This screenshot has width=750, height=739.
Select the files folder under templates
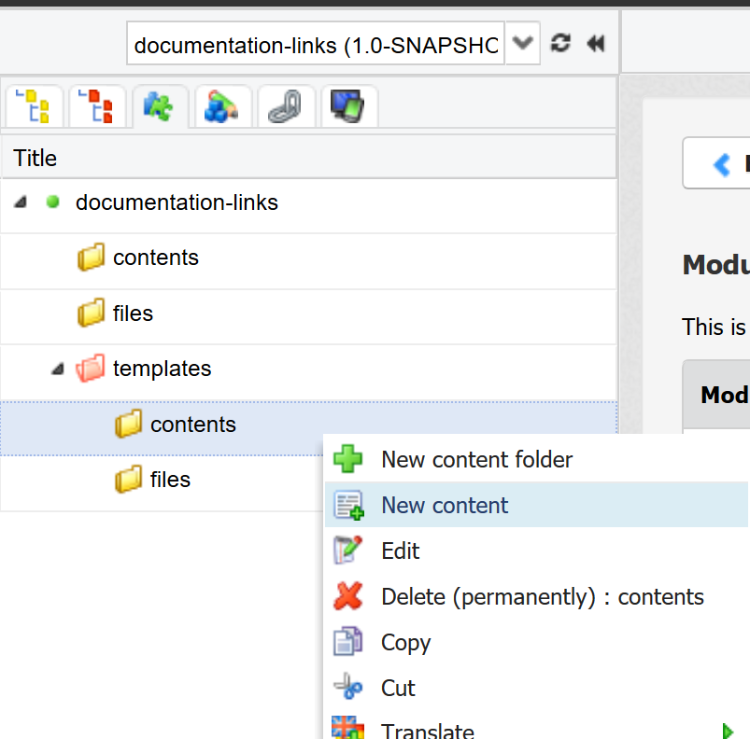coord(162,483)
